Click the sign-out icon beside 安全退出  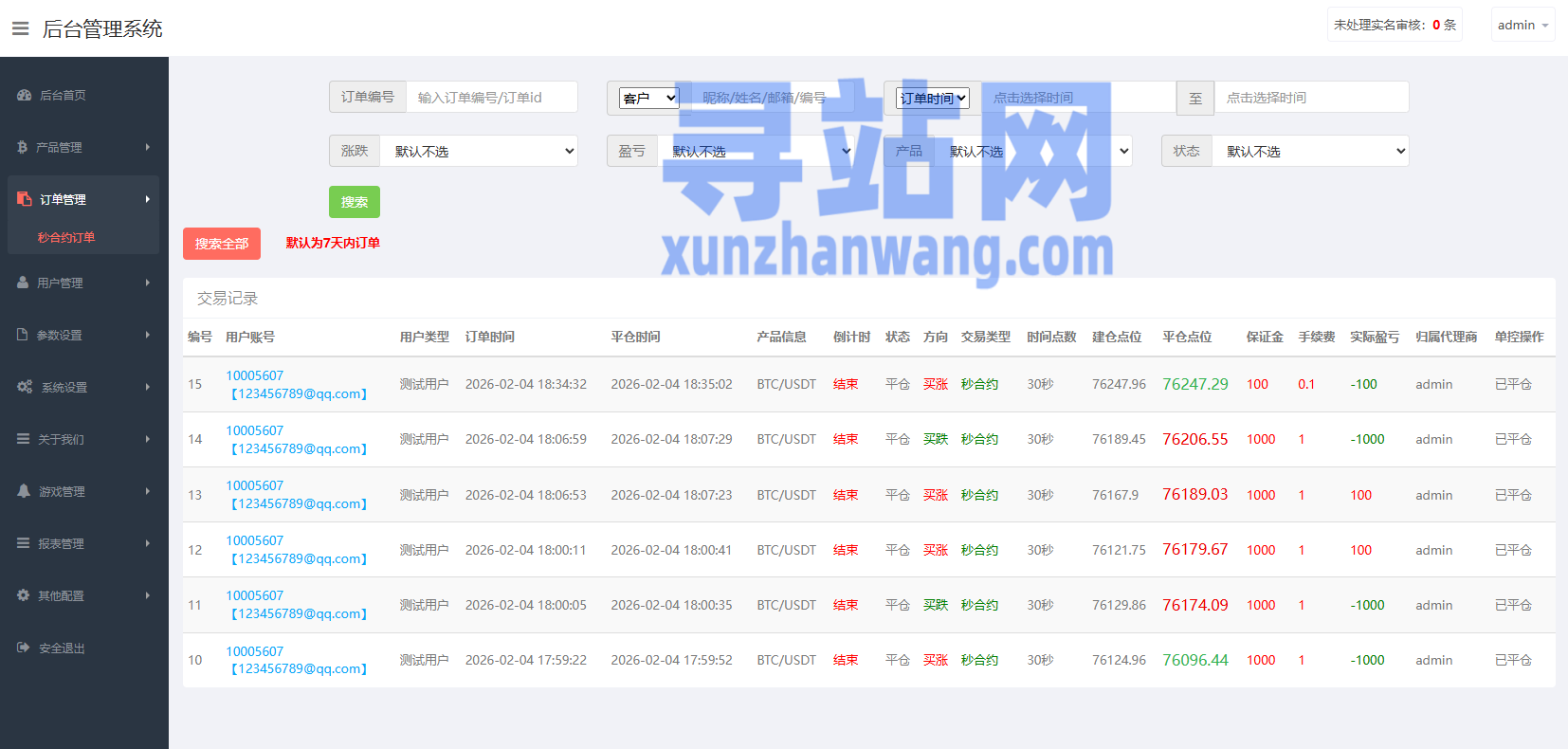[24, 648]
